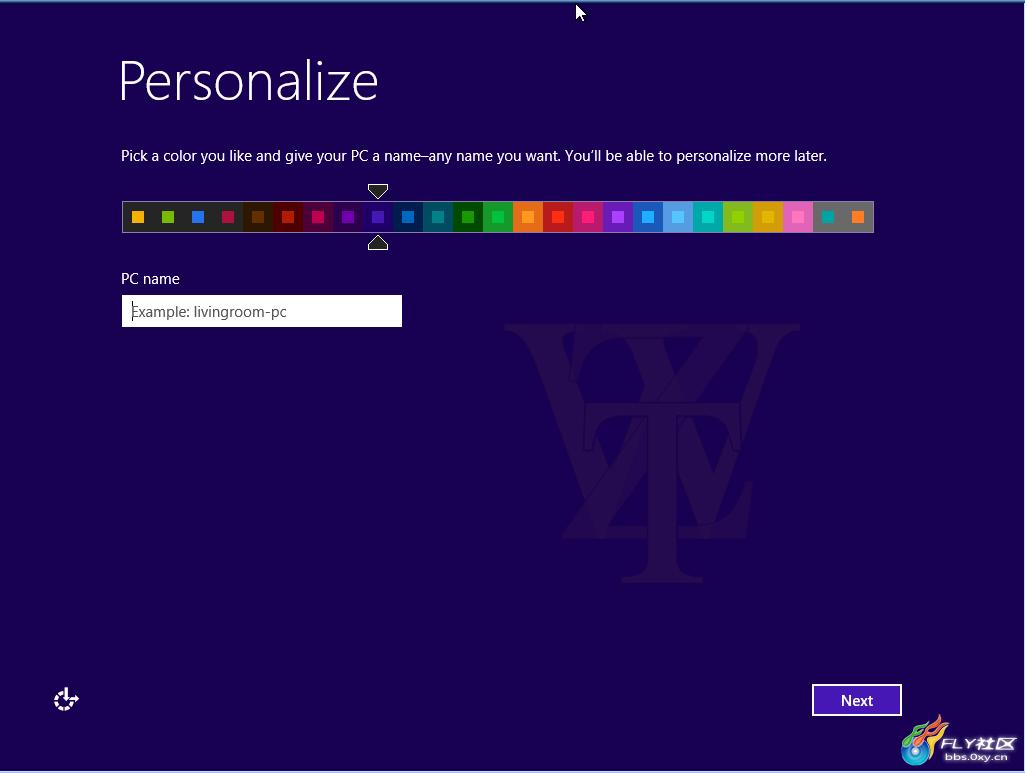Choose the bright green swatch on medium green

[498, 217]
